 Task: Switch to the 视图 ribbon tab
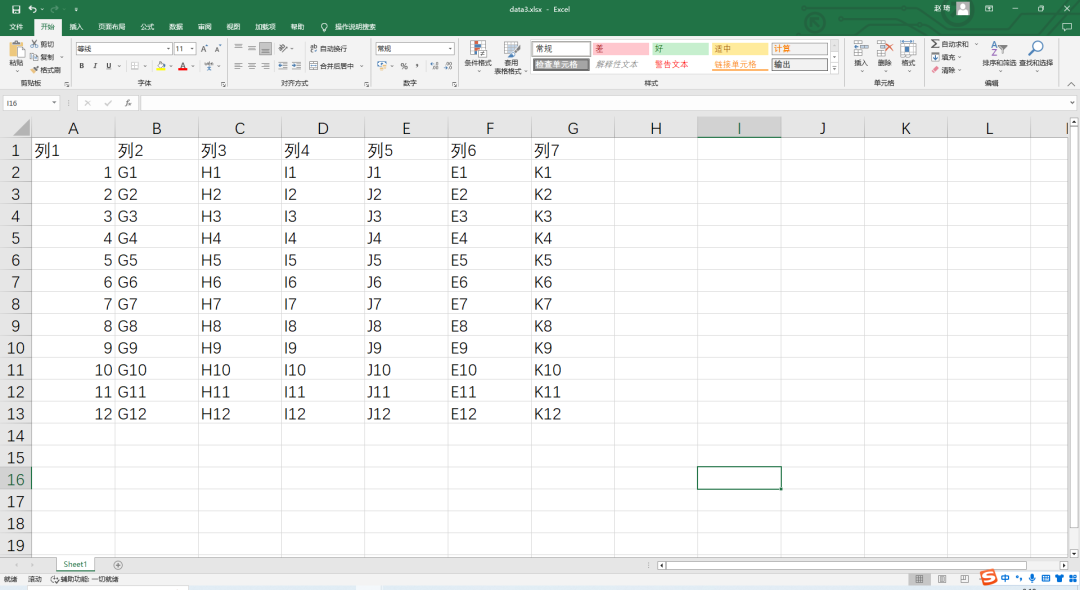pyautogui.click(x=233, y=27)
